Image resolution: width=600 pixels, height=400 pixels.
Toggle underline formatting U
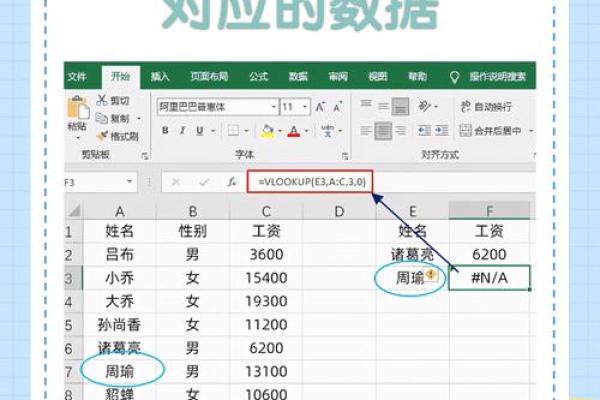coord(200,131)
